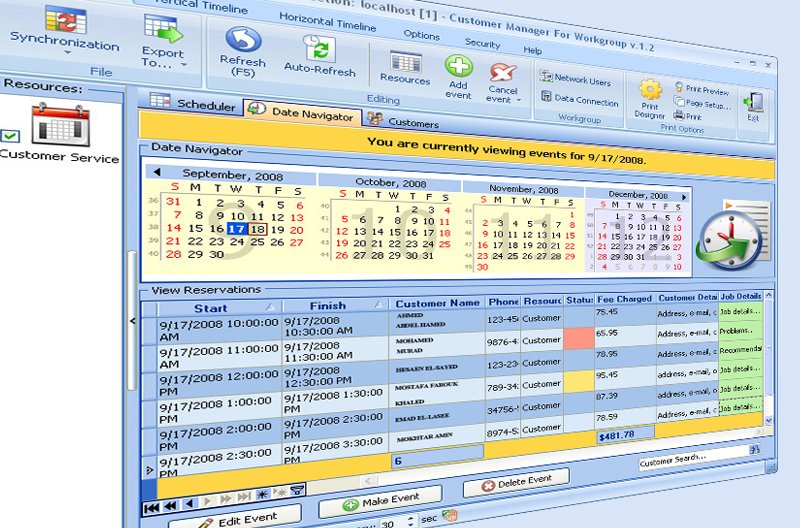Expand the Cancel event dropdown
Viewport: 800px width, 528px height.
coord(520,100)
